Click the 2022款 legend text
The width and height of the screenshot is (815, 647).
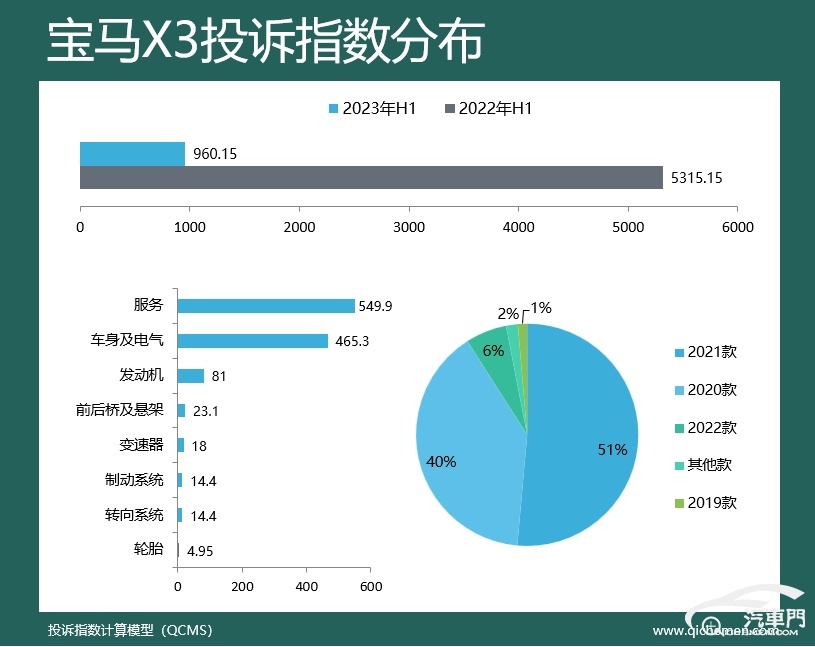tap(712, 428)
